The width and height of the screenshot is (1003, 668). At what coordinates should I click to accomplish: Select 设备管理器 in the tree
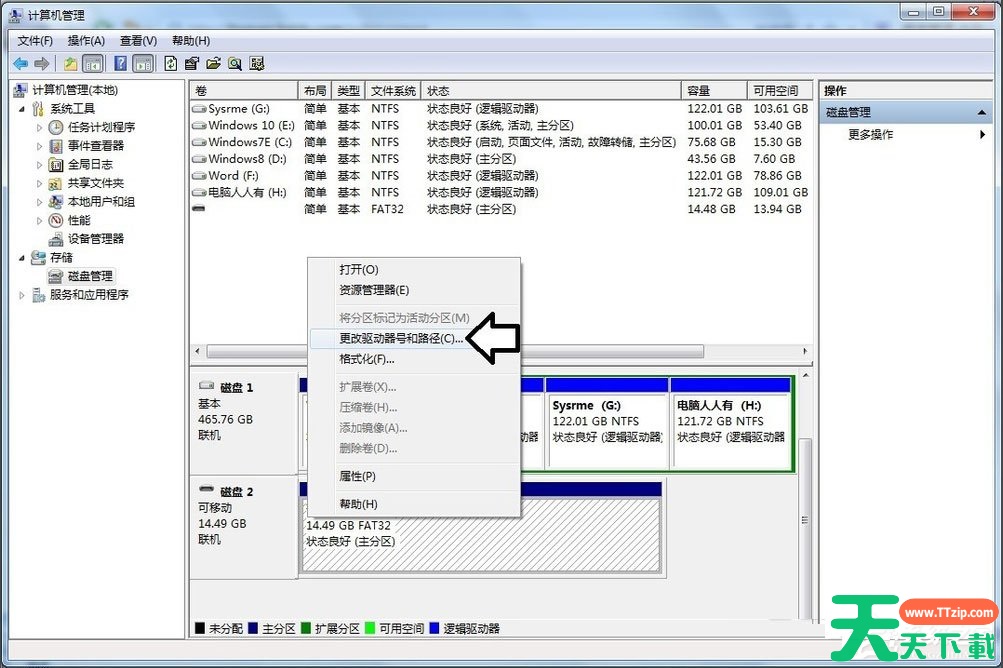95,239
